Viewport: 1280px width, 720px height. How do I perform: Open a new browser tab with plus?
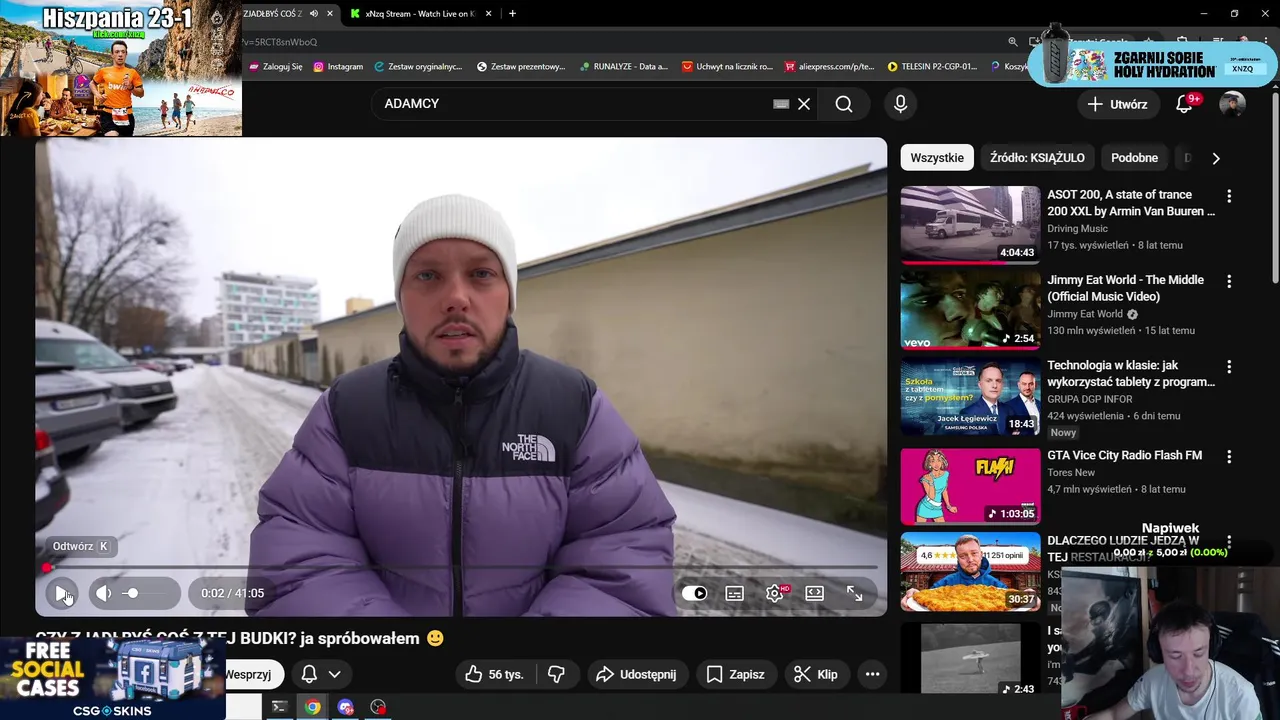click(x=512, y=14)
